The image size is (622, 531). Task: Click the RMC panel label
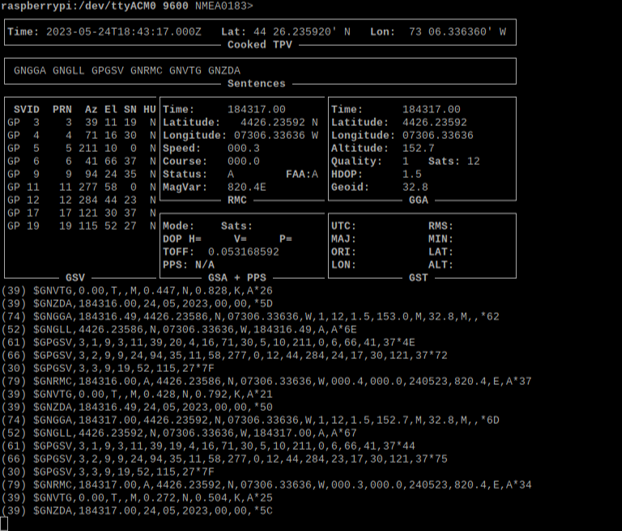pyautogui.click(x=238, y=199)
